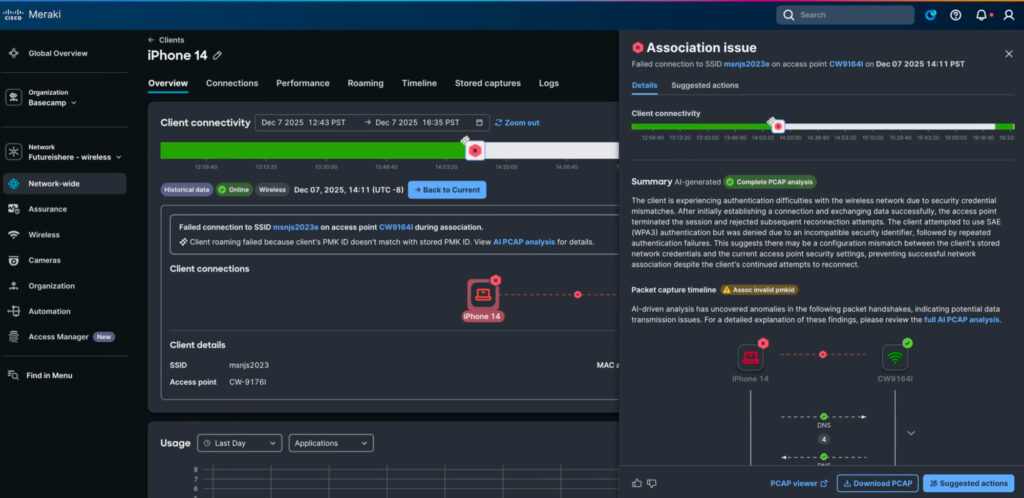Expand the DNS packet handshake chevron

pos(910,433)
